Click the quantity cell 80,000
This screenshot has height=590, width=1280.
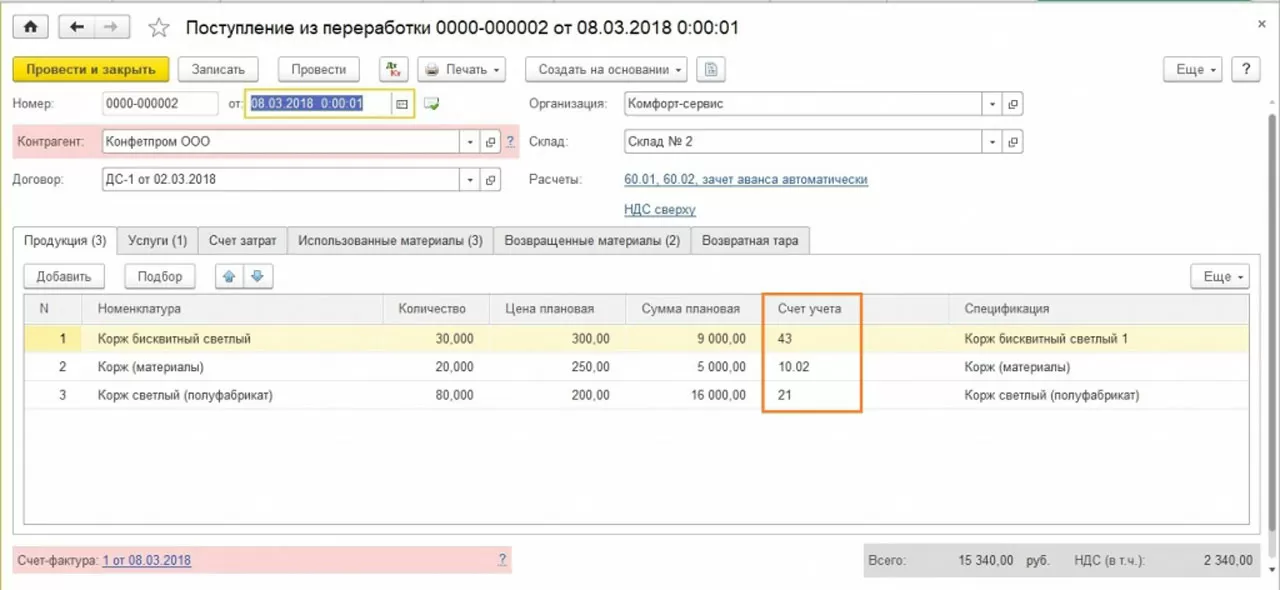pyautogui.click(x=437, y=395)
